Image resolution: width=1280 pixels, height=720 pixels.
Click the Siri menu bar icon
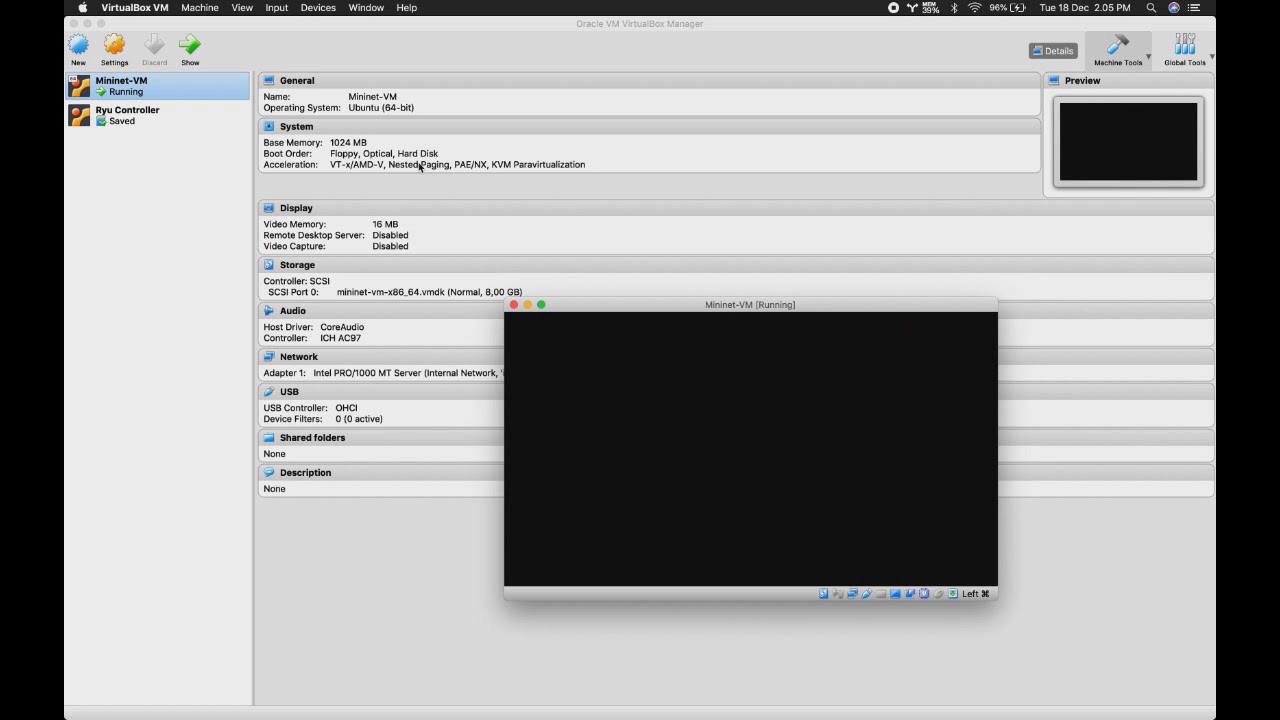pyautogui.click(x=1174, y=7)
